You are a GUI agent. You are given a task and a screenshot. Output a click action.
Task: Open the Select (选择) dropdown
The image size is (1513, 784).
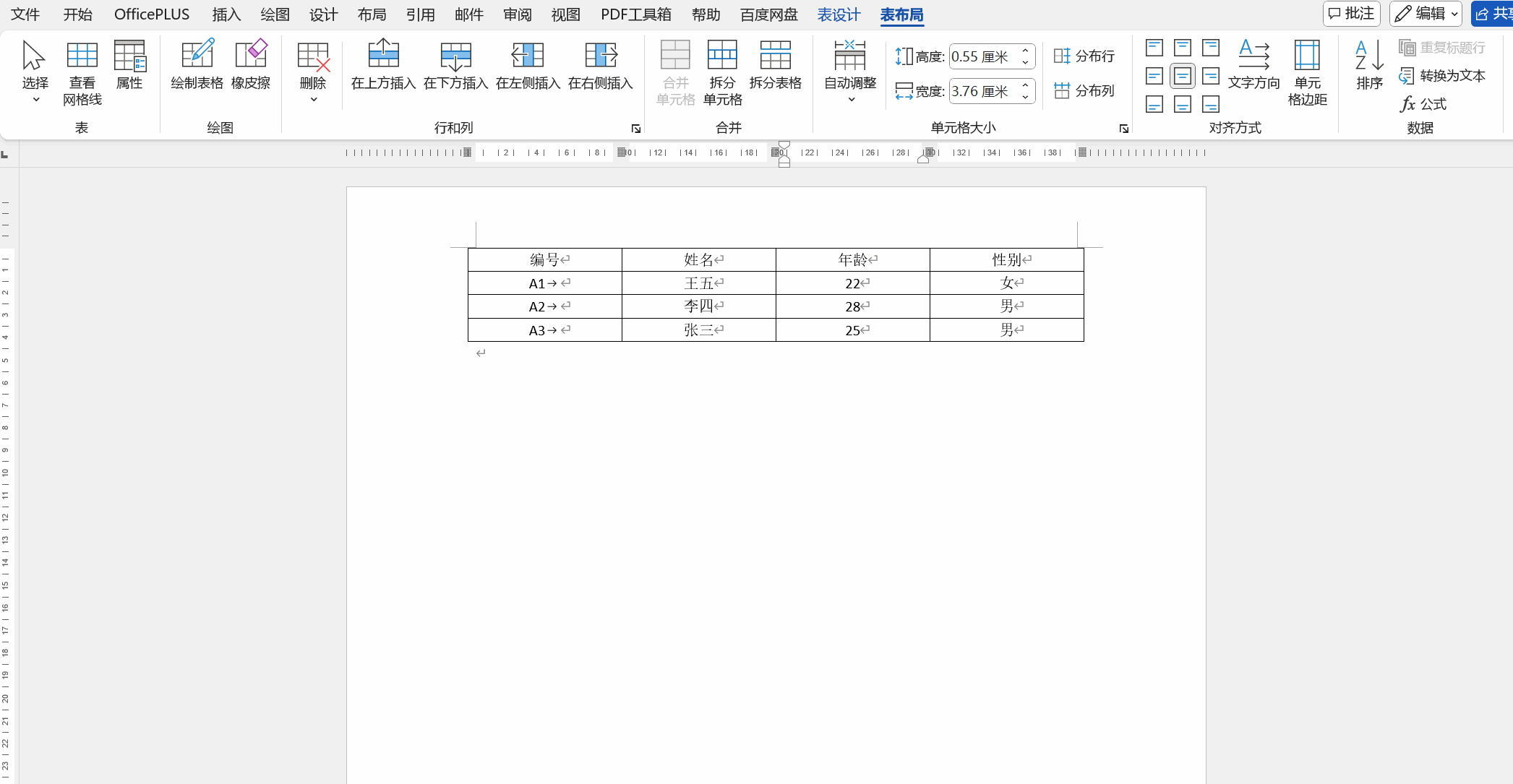pyautogui.click(x=35, y=100)
